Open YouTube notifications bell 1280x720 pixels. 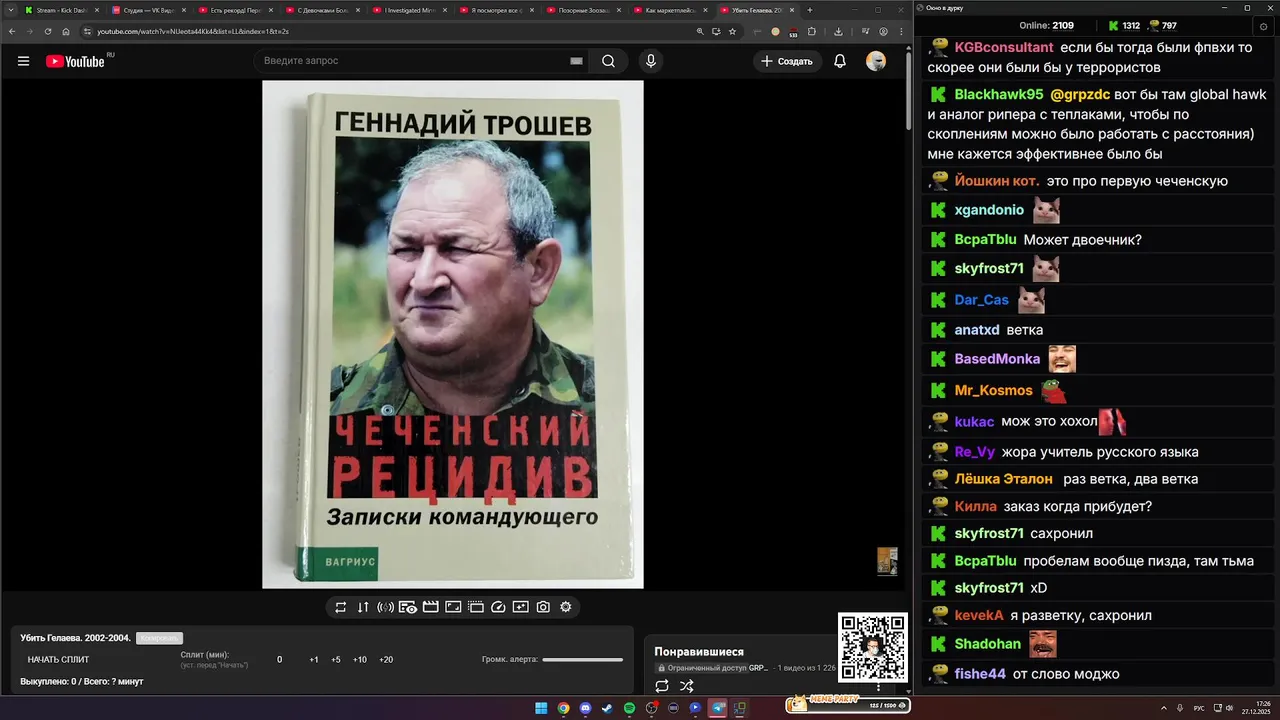click(x=840, y=61)
